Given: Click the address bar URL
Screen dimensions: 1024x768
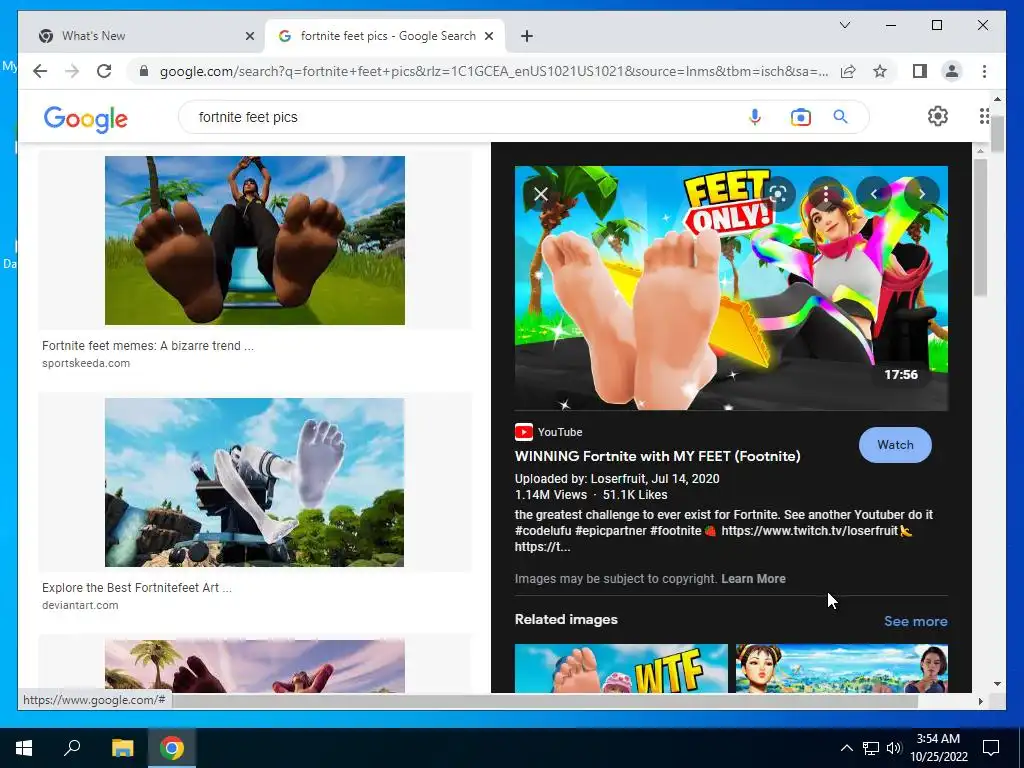Looking at the screenshot, I should point(493,71).
